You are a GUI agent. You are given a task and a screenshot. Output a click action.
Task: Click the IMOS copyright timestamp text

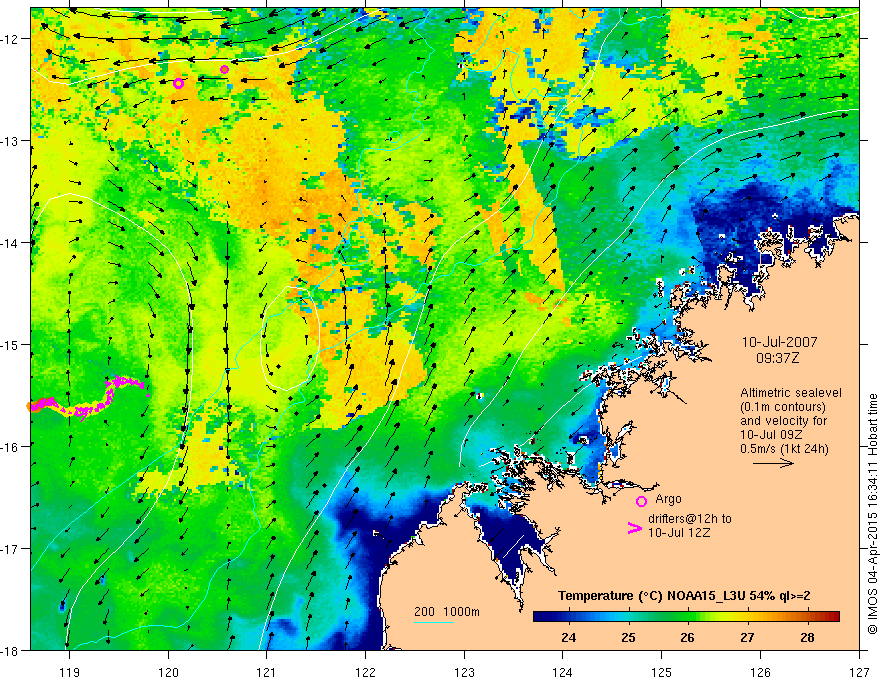(x=872, y=514)
